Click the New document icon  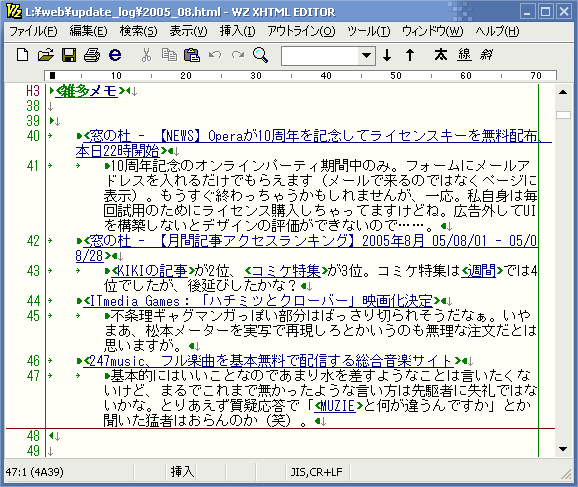tap(22, 55)
